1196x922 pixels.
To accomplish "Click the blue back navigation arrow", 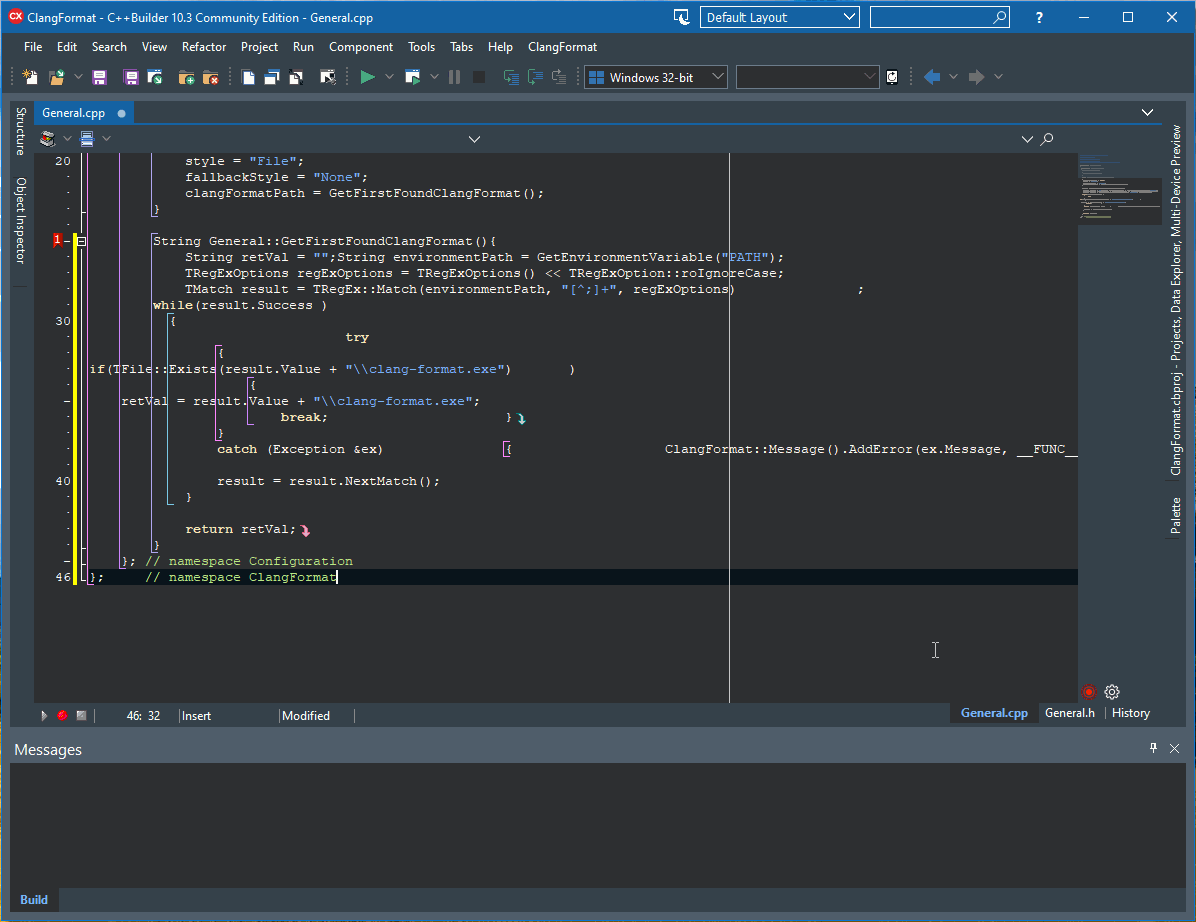I will tap(931, 77).
